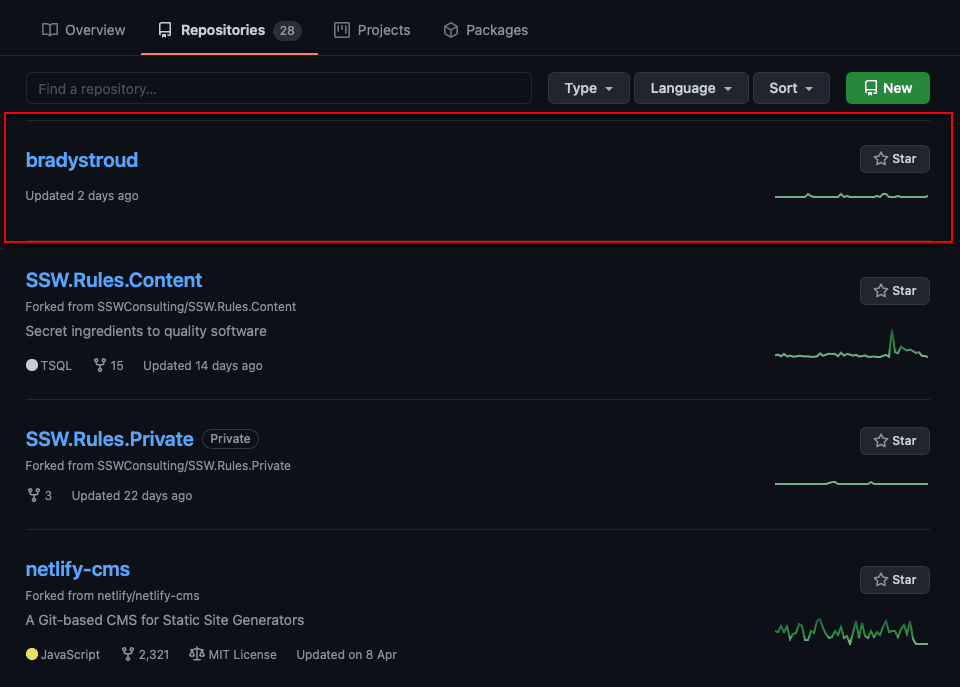Click the Repositories tab book icon
The height and width of the screenshot is (687, 960).
pyautogui.click(x=165, y=30)
